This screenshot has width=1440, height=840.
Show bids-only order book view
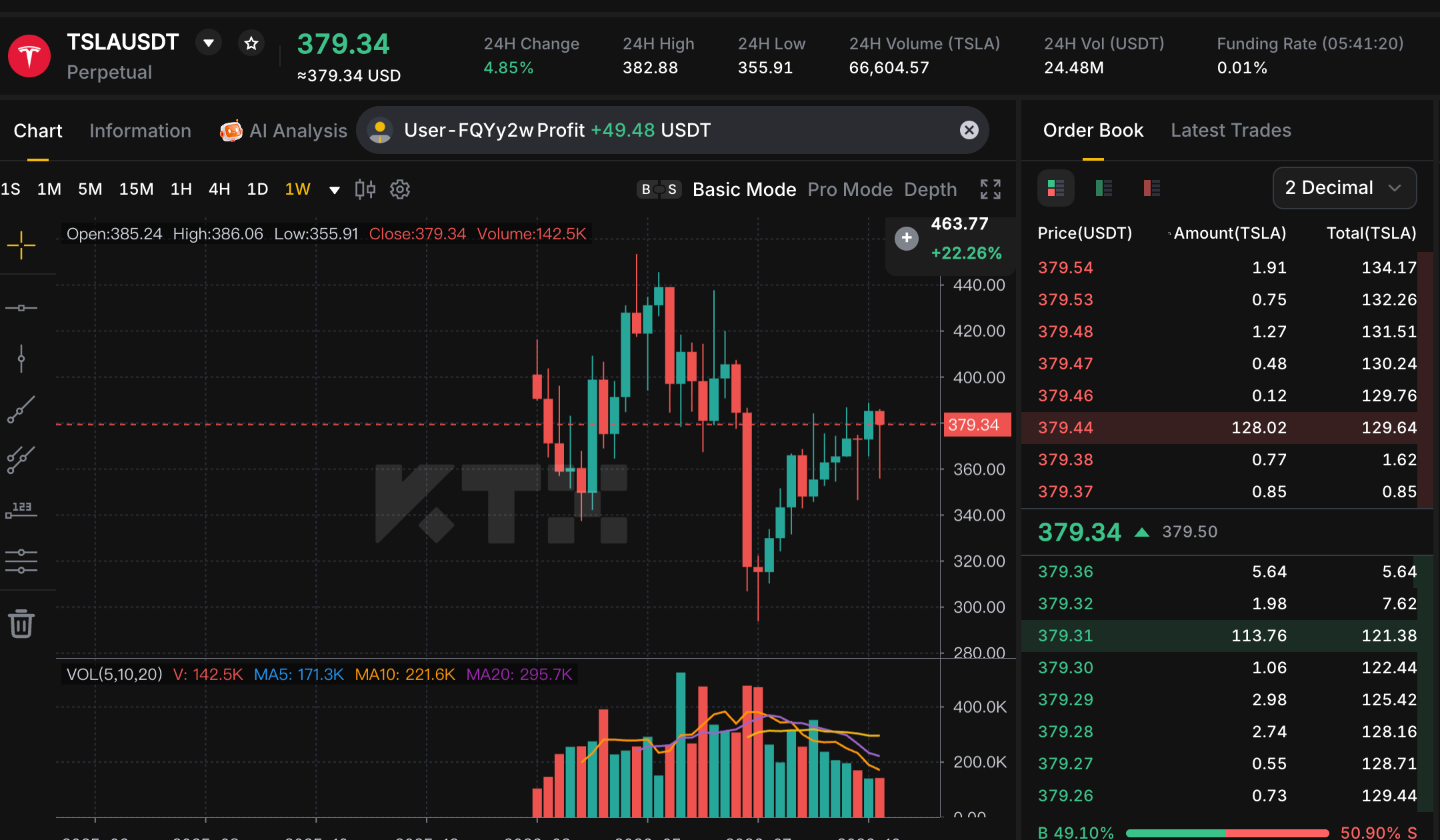(x=1104, y=188)
